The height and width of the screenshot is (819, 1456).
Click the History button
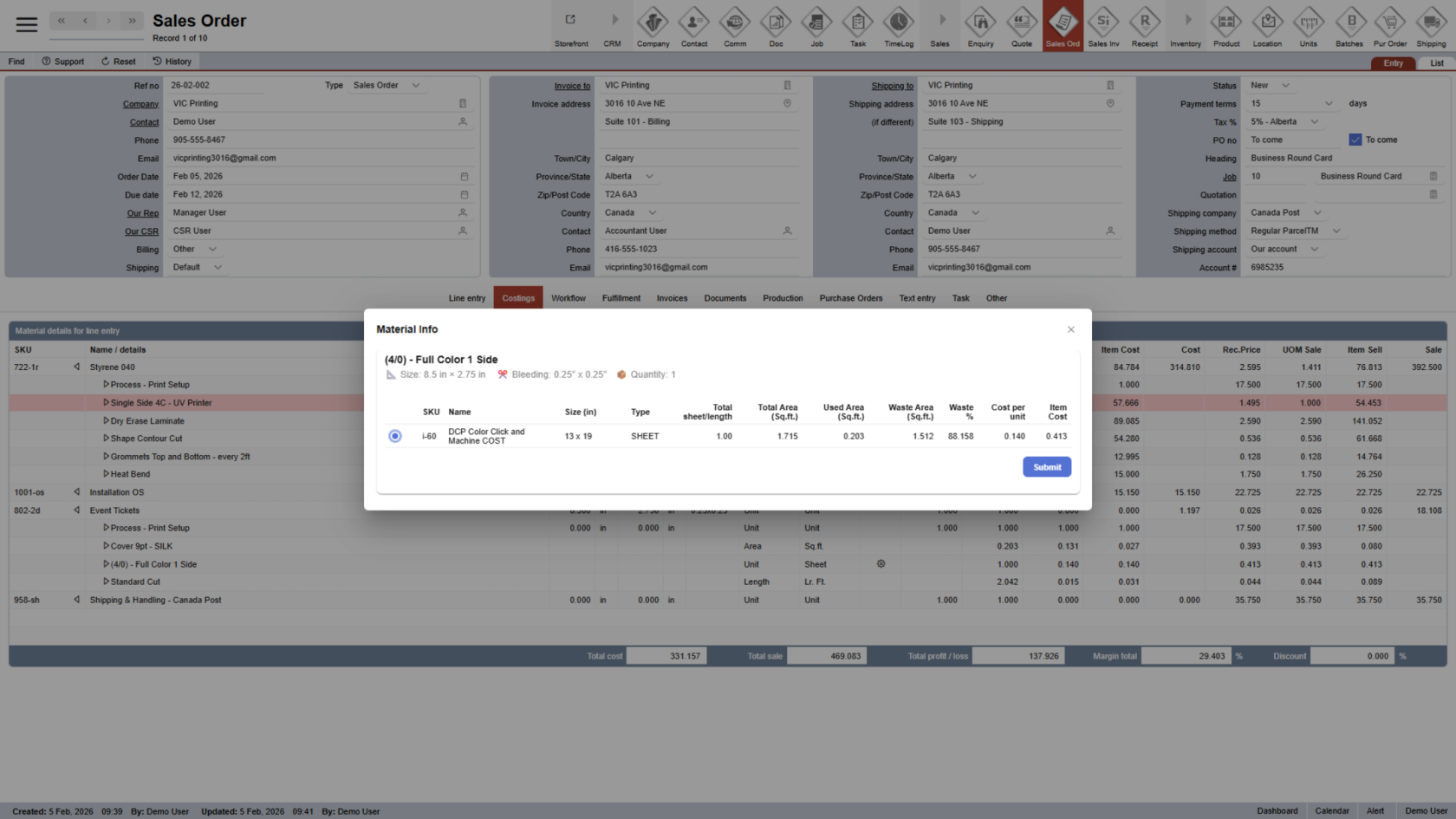point(172,62)
